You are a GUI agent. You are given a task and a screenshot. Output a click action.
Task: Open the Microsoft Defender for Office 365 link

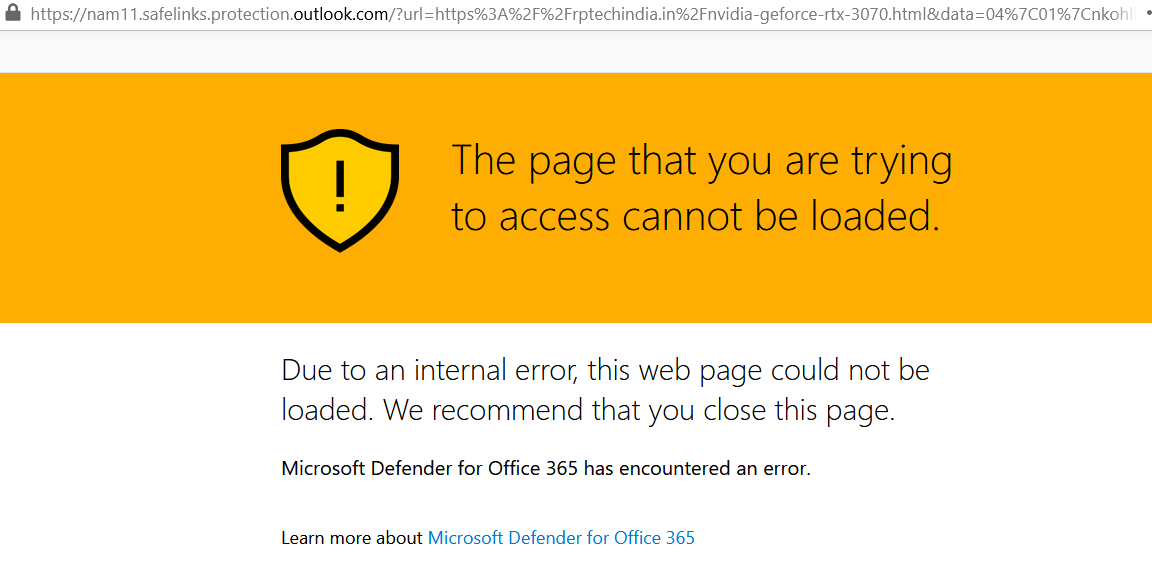pos(561,538)
